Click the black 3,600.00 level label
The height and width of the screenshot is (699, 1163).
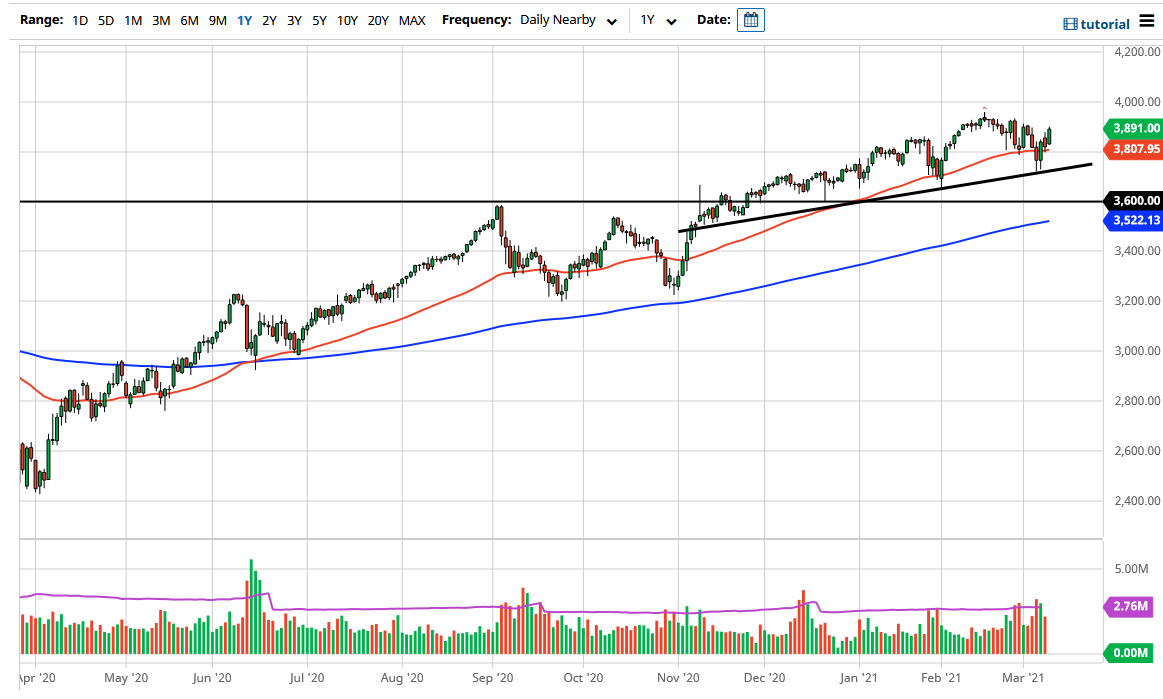1133,199
